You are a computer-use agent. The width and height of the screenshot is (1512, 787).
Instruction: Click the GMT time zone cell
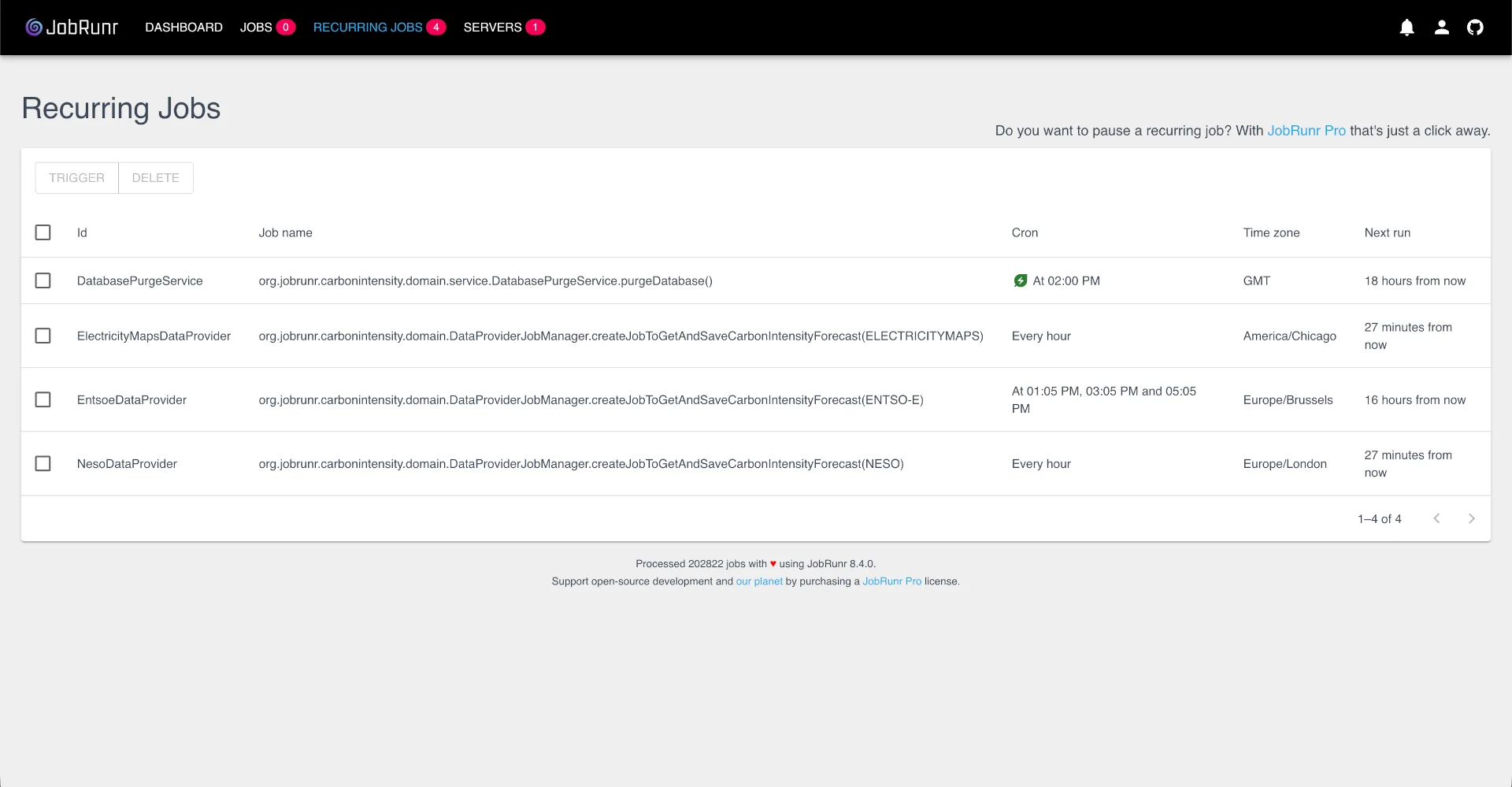(1256, 280)
